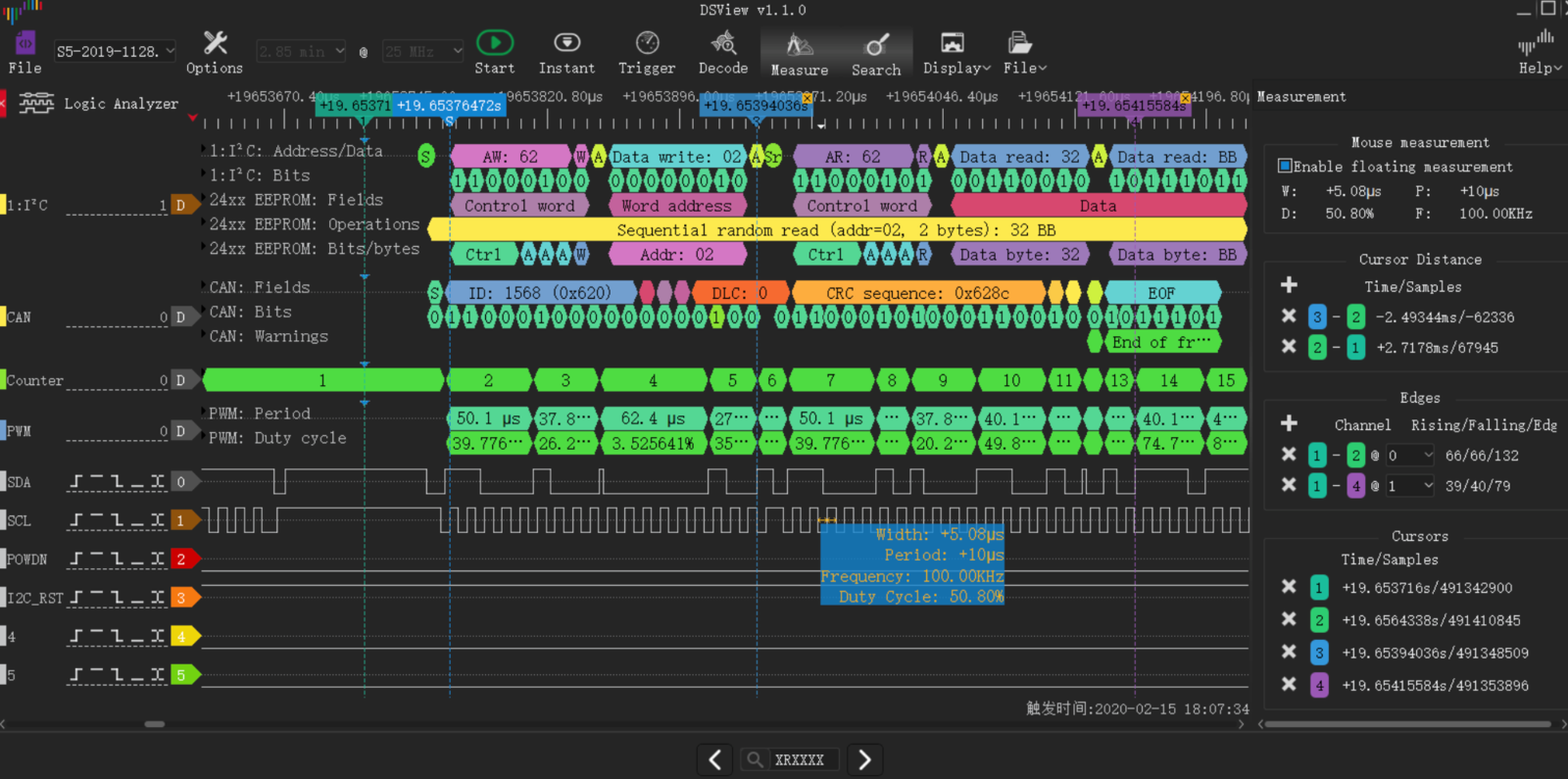The width and height of the screenshot is (1568, 779).
Task: Select the cursor flag +19.65376472s
Action: (x=449, y=105)
